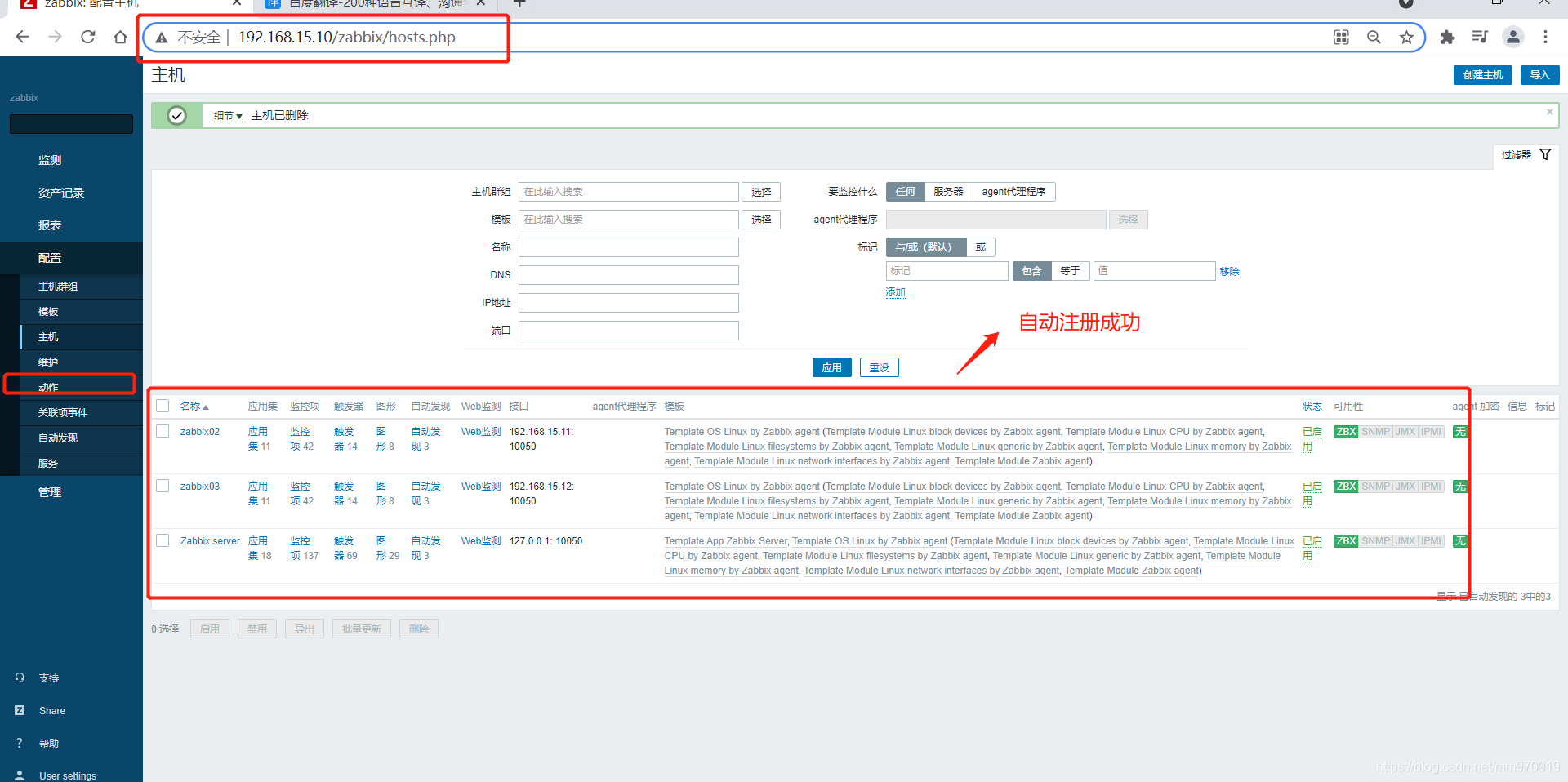Sort by 名称 column header

point(194,407)
